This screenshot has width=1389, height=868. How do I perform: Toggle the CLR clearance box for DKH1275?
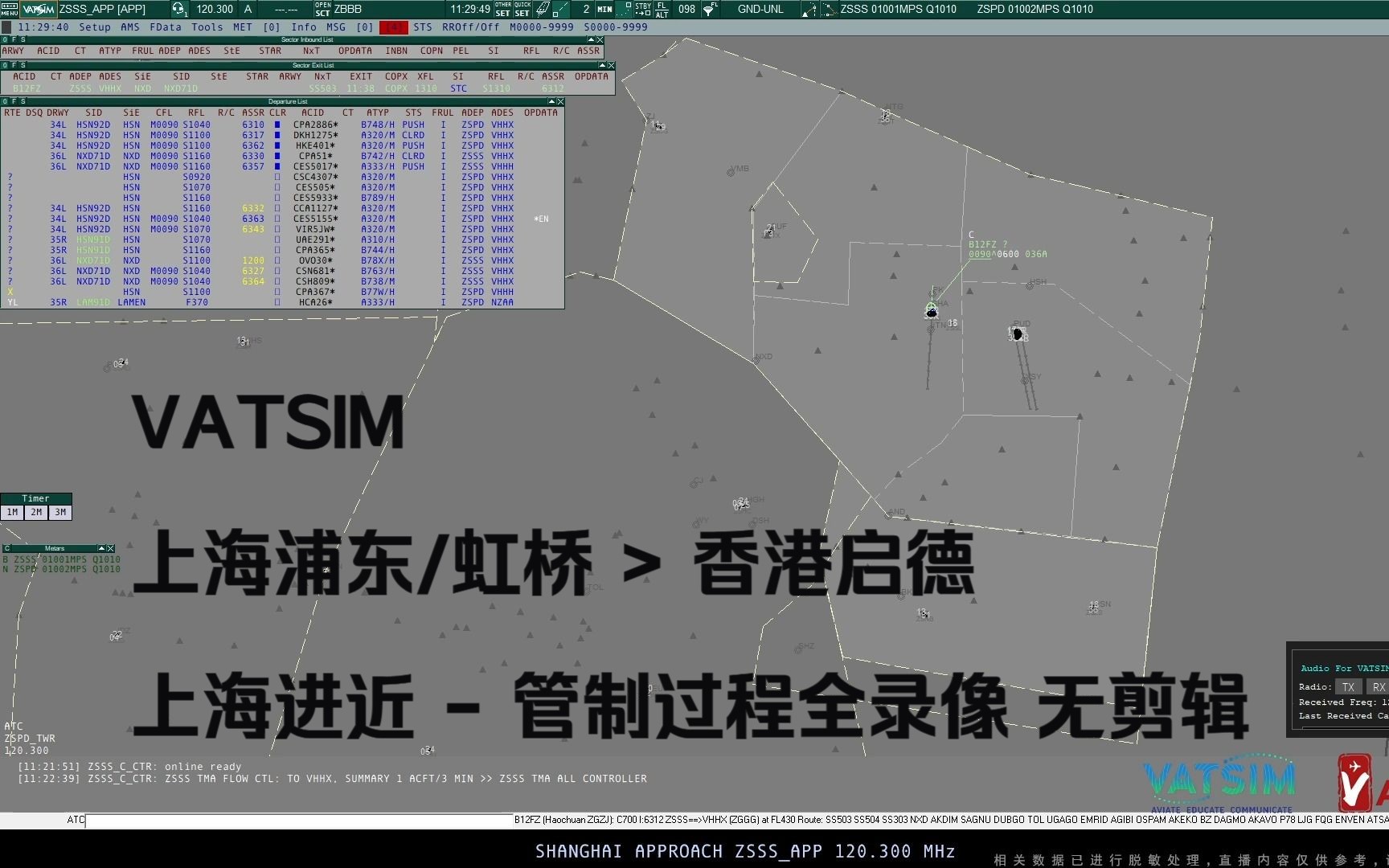point(277,135)
